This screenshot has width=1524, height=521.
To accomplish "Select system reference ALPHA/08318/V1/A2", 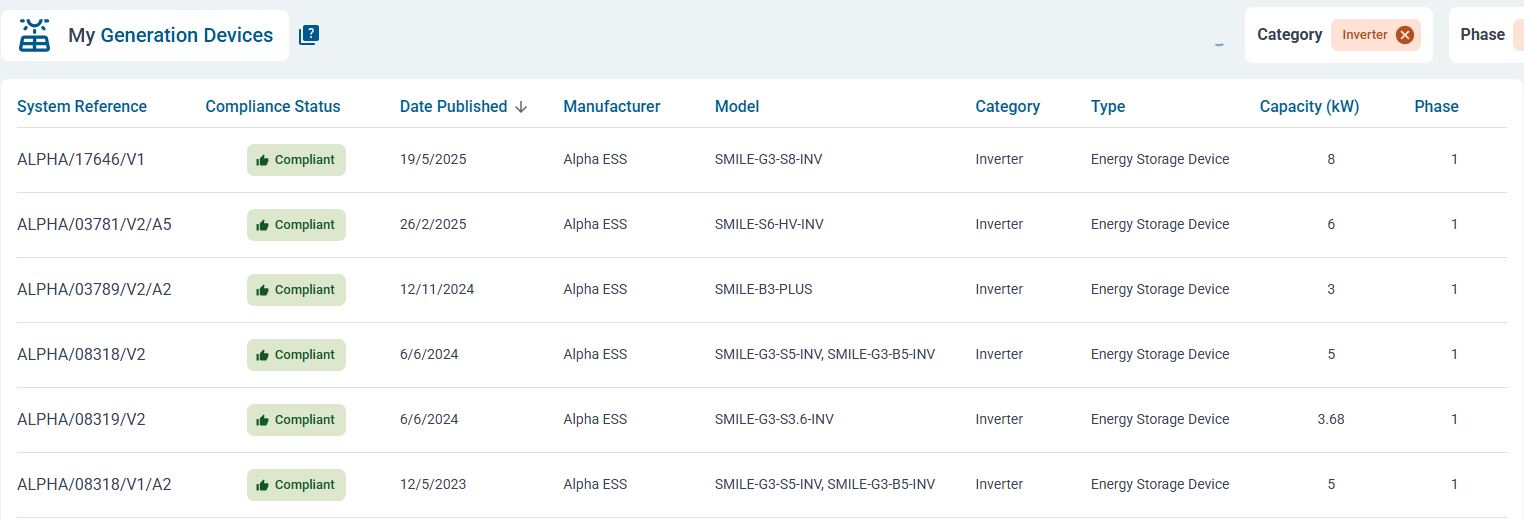I will click(x=94, y=484).
